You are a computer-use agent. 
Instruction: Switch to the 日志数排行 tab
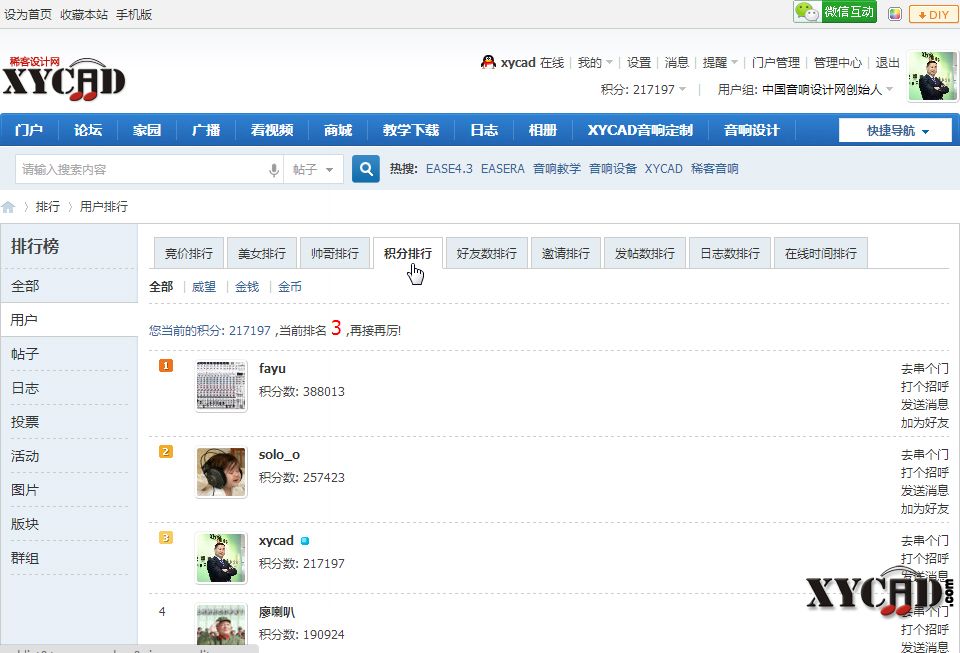click(x=730, y=253)
